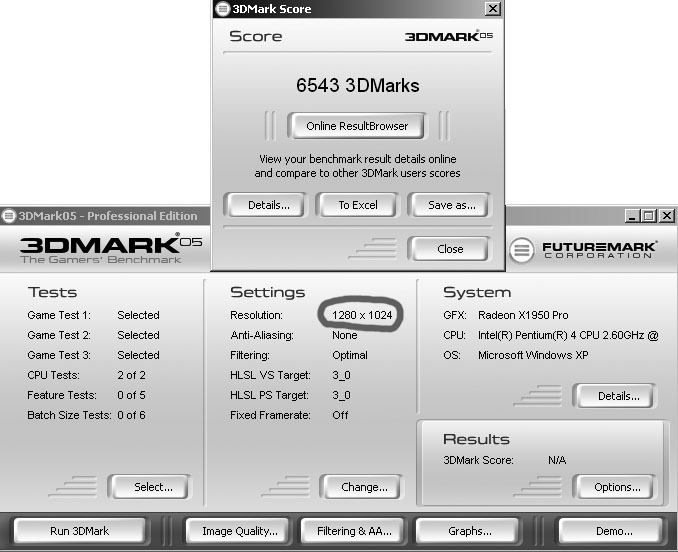This screenshot has width=678, height=552.
Task: Click Game Test 1 Selected status
Action: click(138, 315)
